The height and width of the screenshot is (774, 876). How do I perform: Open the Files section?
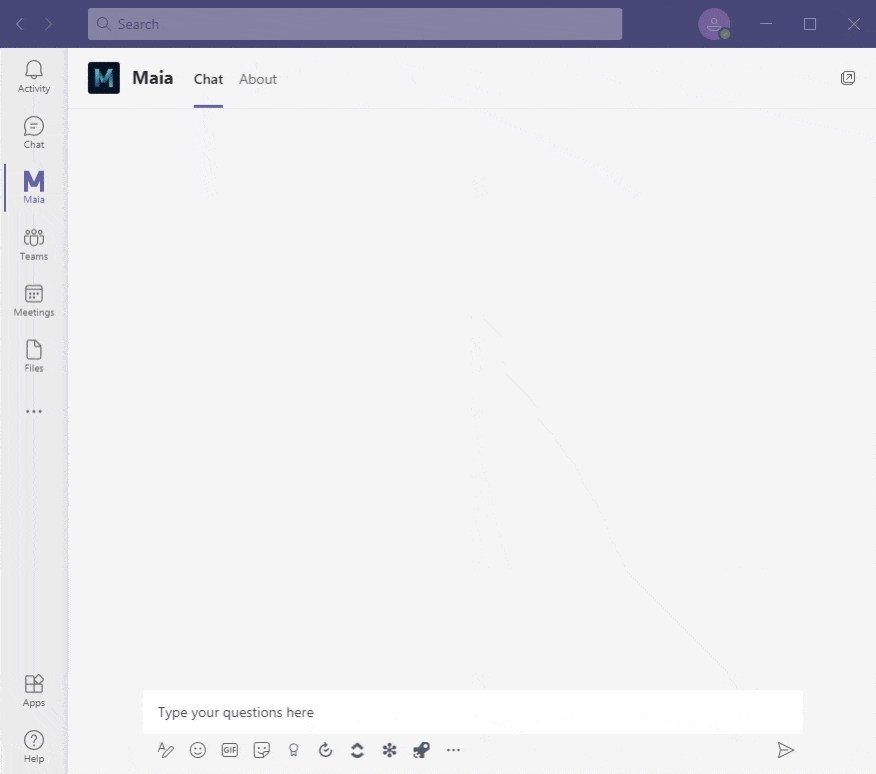pyautogui.click(x=34, y=356)
